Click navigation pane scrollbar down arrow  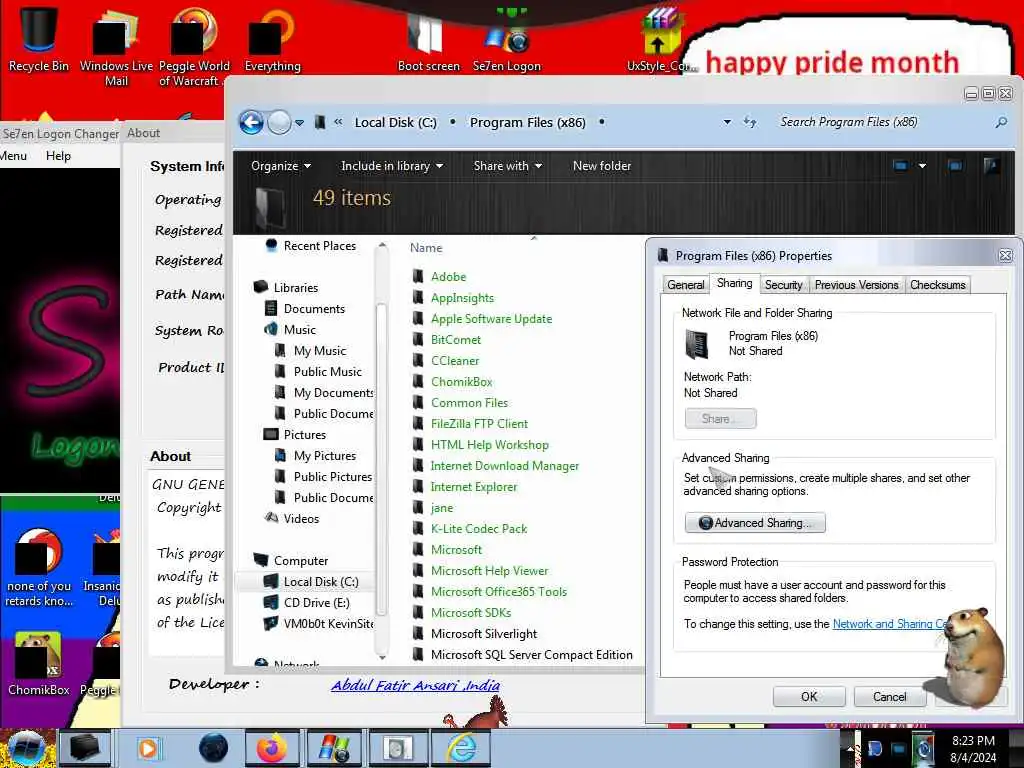tap(383, 657)
